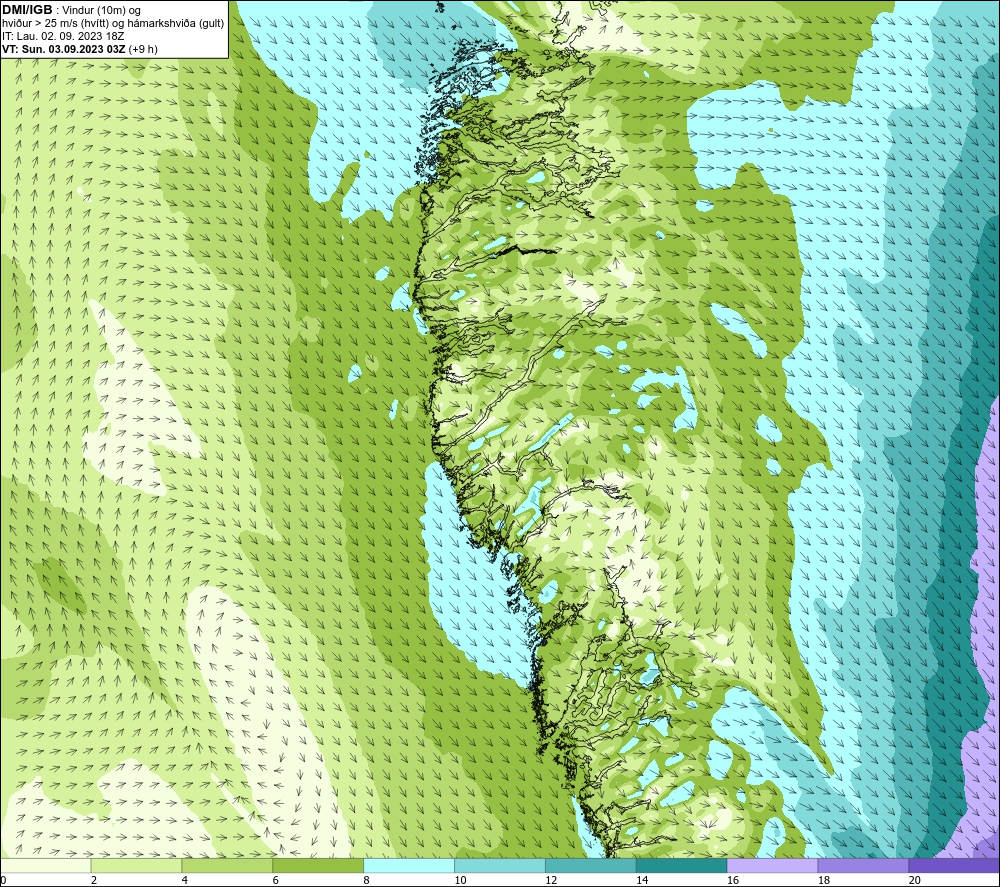This screenshot has width=1000, height=887.
Task: Click the legend scale value '18'
Action: (x=823, y=881)
